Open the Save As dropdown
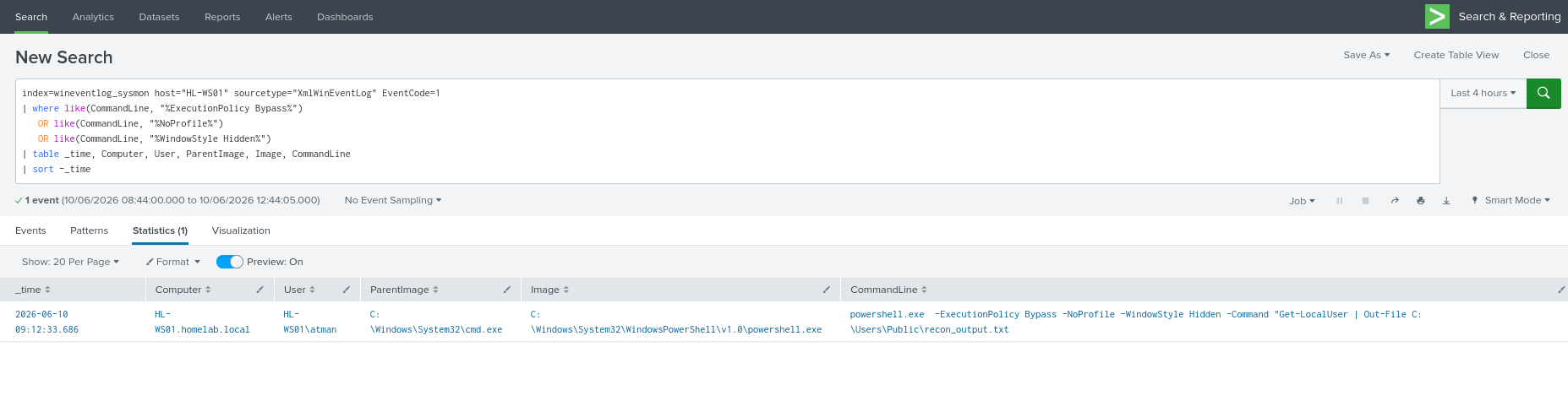Viewport: 1568px width, 412px height. (1366, 55)
